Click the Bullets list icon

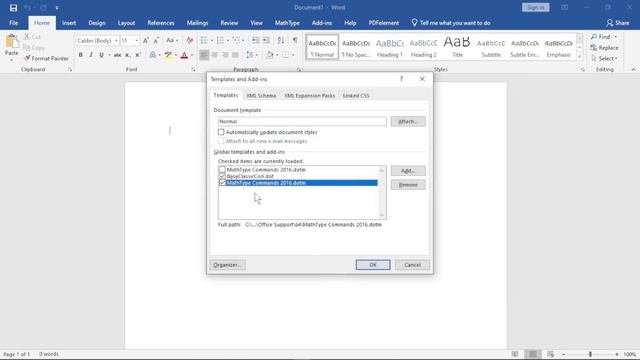(204, 40)
